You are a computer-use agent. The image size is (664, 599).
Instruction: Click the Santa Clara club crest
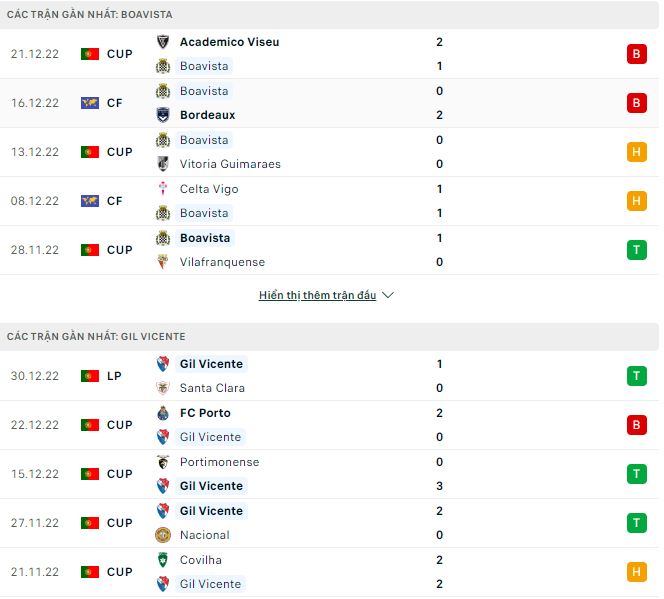(163, 388)
